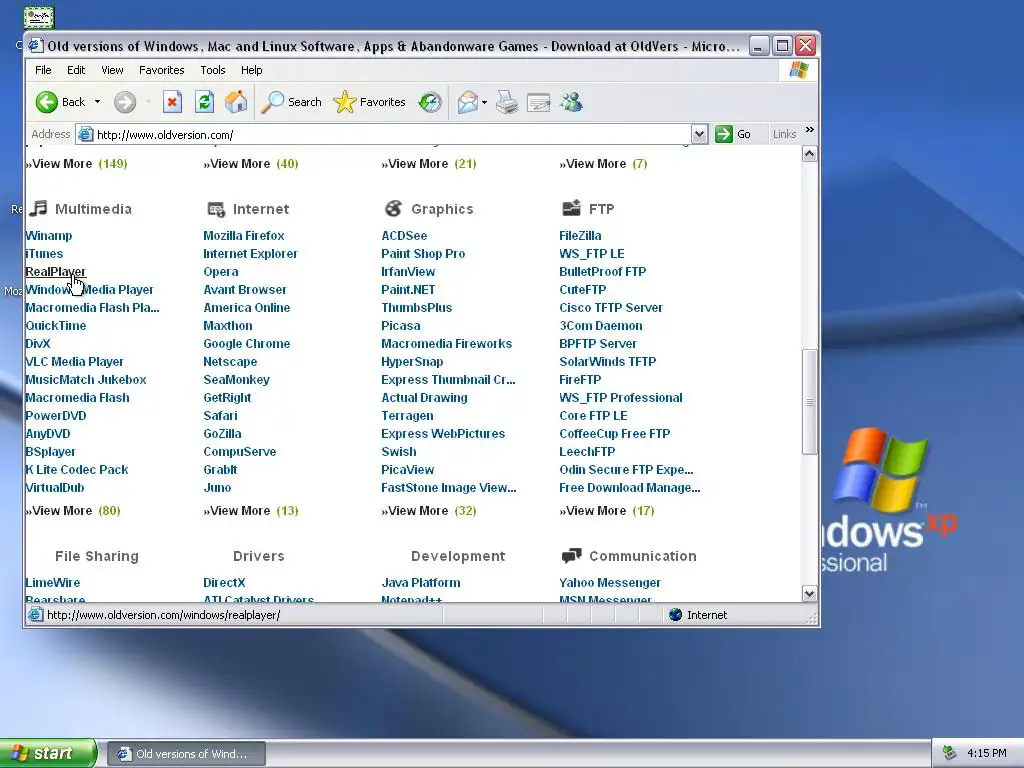
Task: Click the Communication speech bubbles icon
Action: coord(571,556)
